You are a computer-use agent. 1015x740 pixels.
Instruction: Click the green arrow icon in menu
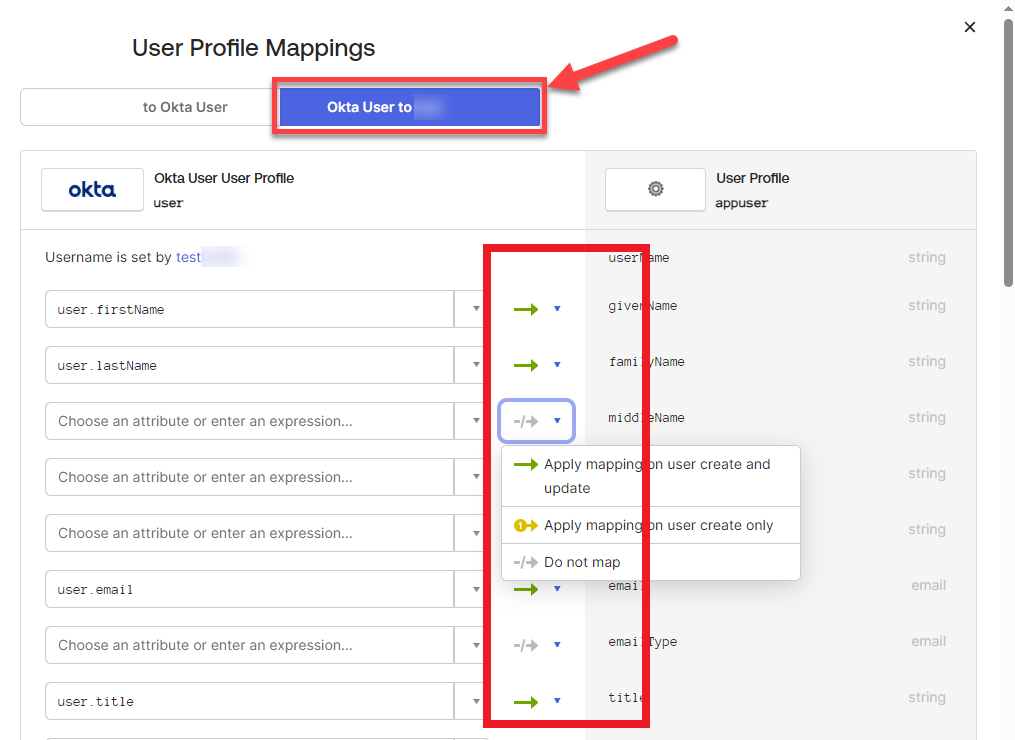click(x=526, y=464)
